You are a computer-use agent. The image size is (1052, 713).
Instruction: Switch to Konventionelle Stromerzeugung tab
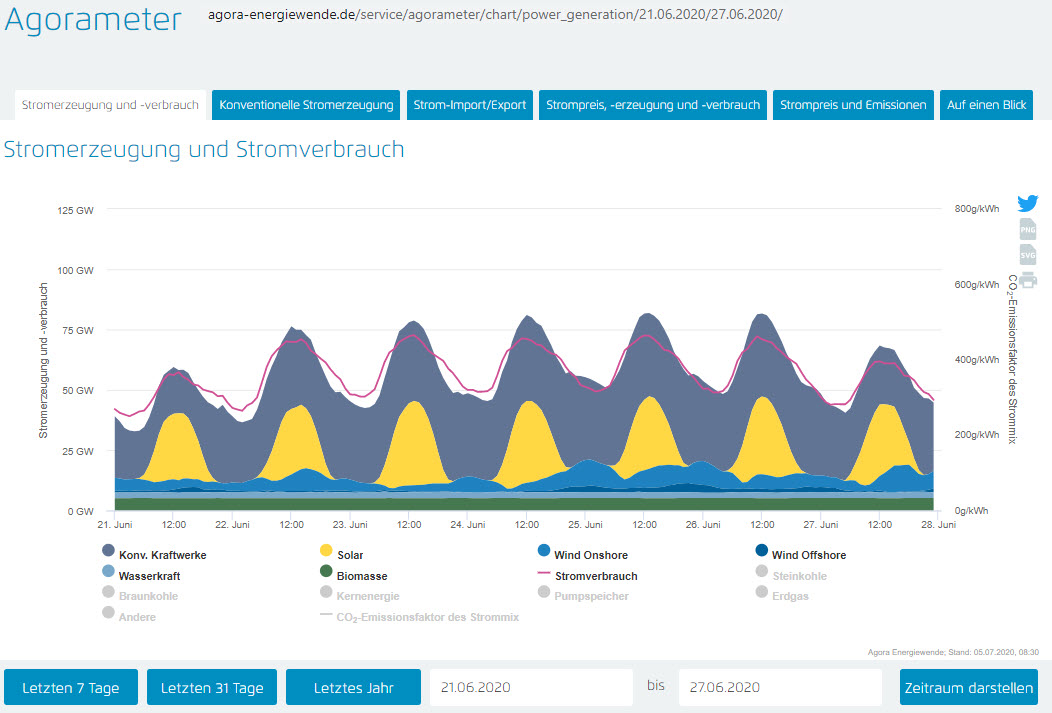point(307,105)
